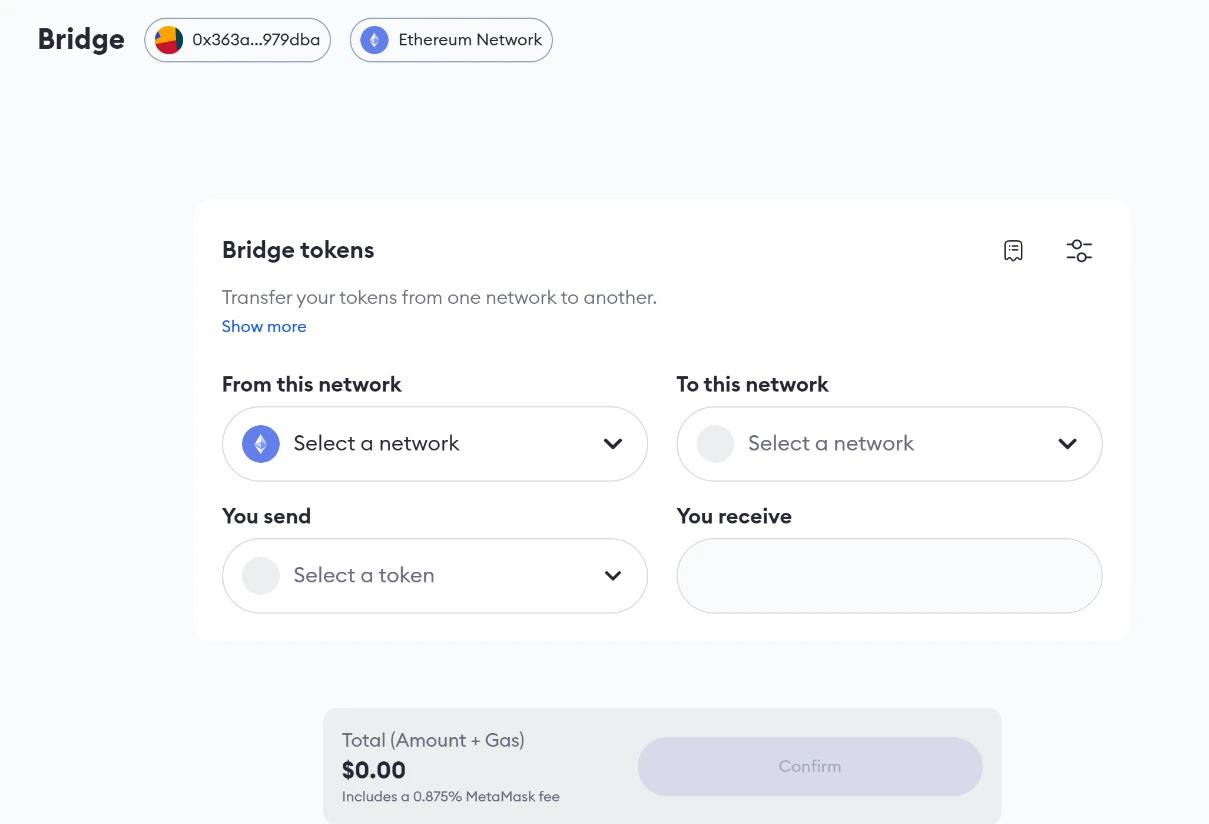Open the bridge settings sliders icon
Viewport: 1209px width, 824px height.
click(1079, 250)
